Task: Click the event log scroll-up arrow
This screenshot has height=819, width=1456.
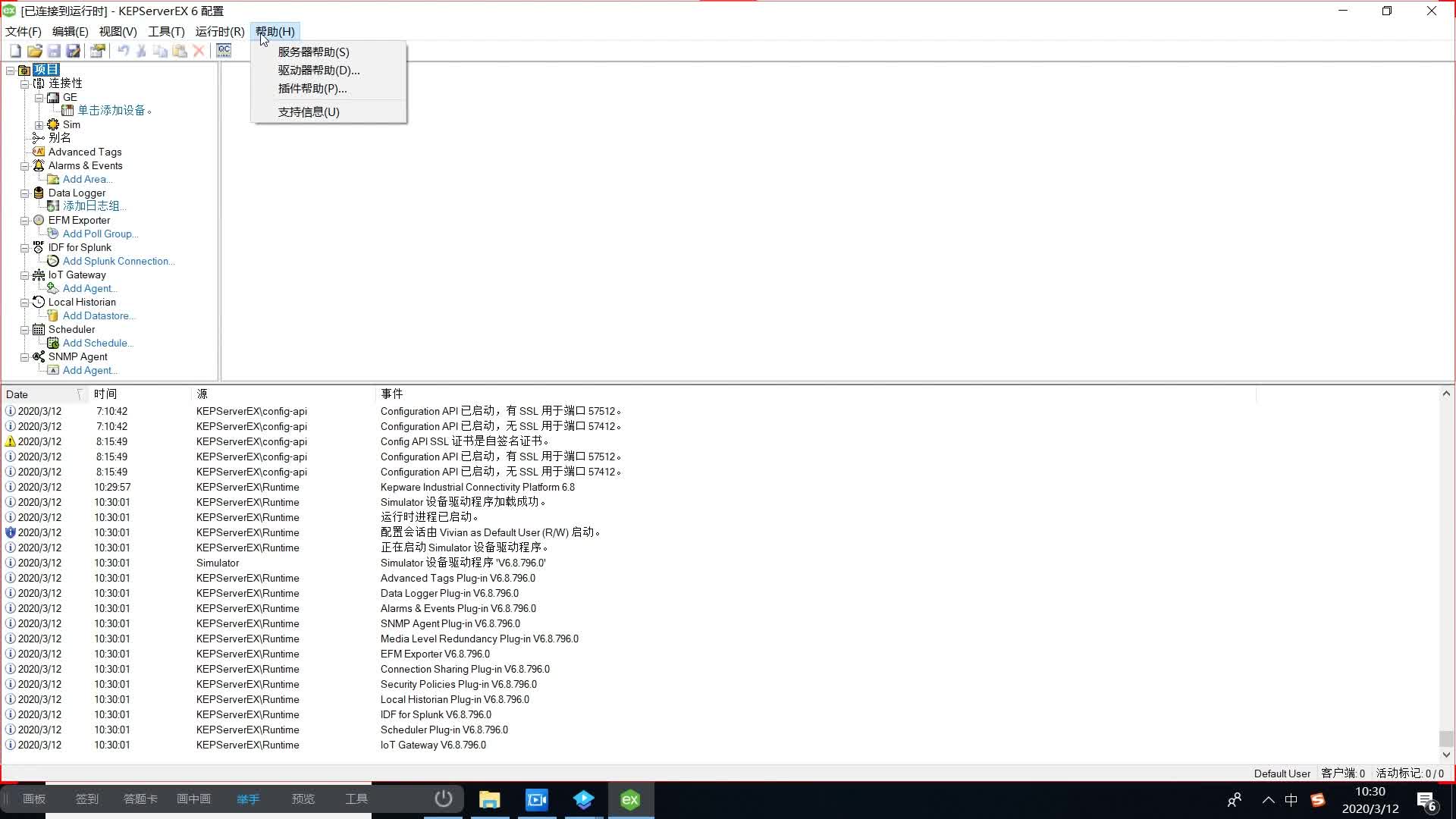Action: point(1446,394)
